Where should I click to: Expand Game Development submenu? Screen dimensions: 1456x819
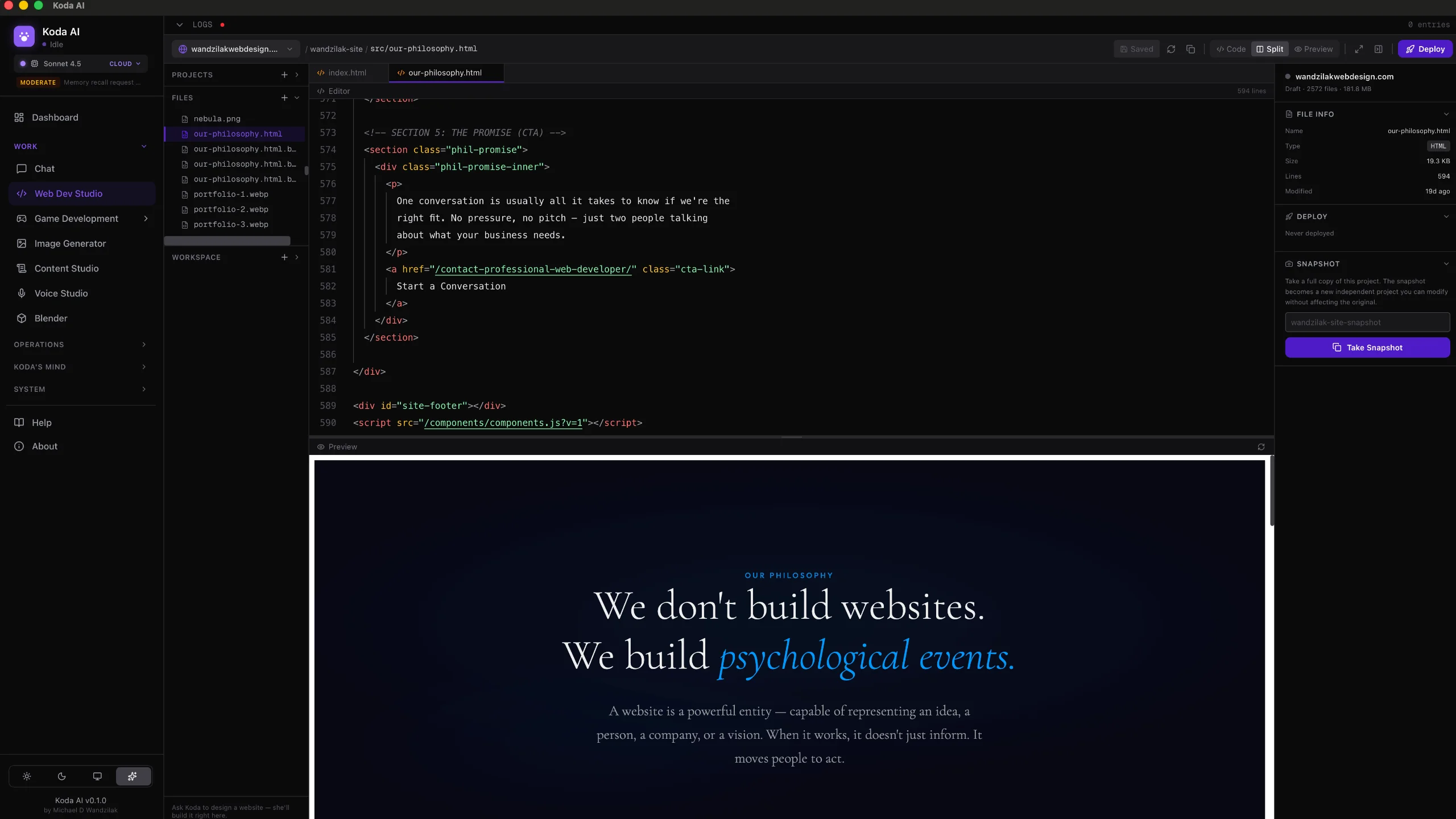tap(146, 218)
